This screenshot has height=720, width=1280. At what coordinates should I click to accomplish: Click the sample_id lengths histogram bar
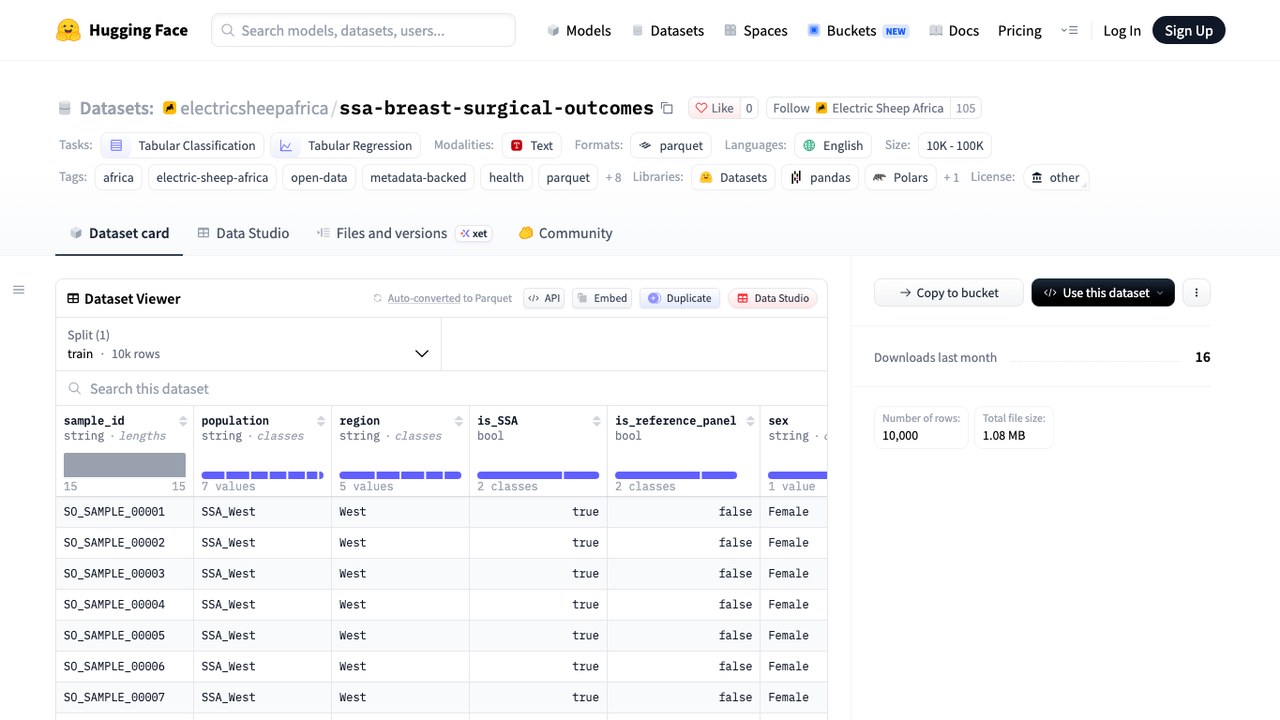tap(125, 465)
